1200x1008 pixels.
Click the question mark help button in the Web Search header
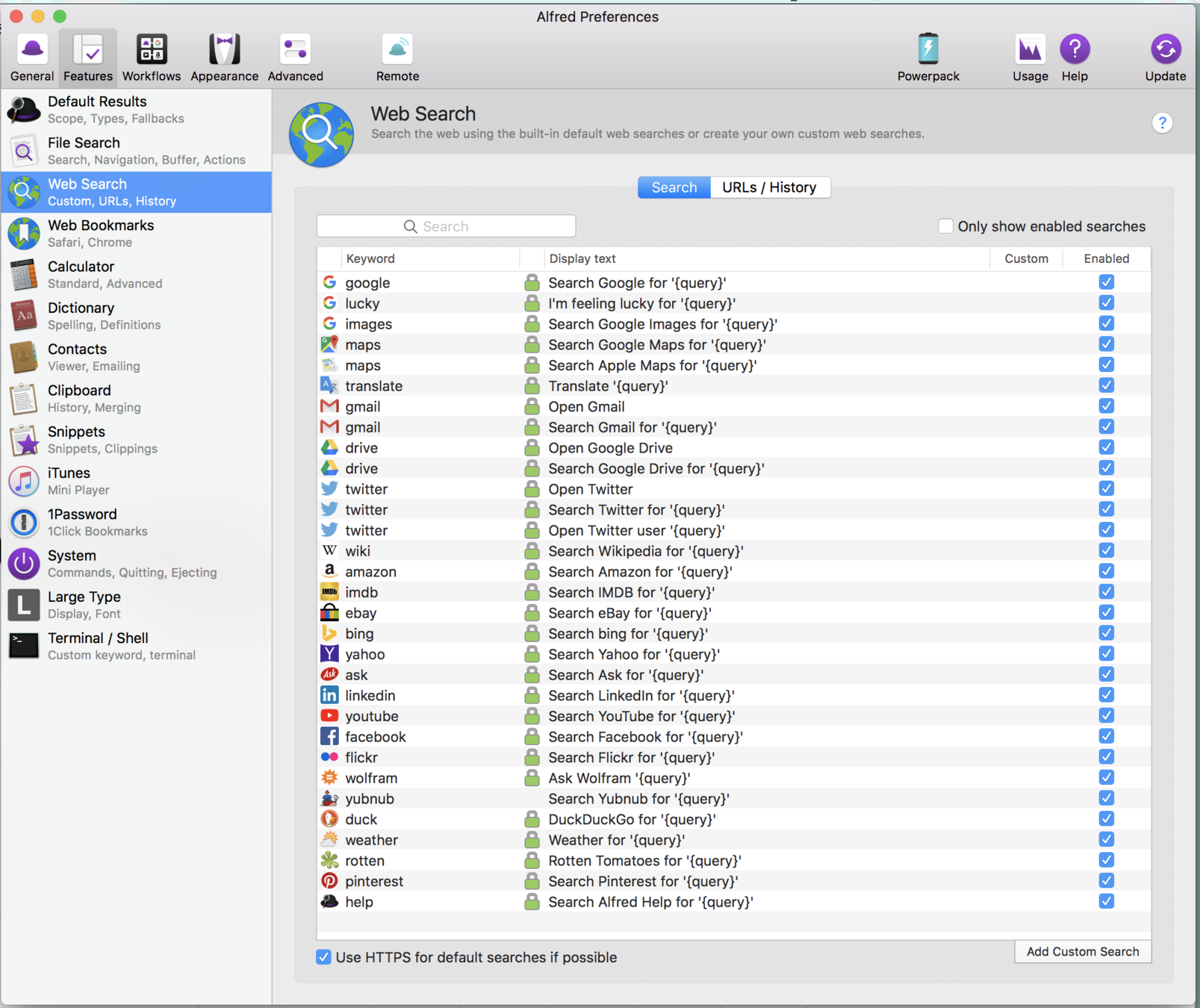(x=1162, y=123)
